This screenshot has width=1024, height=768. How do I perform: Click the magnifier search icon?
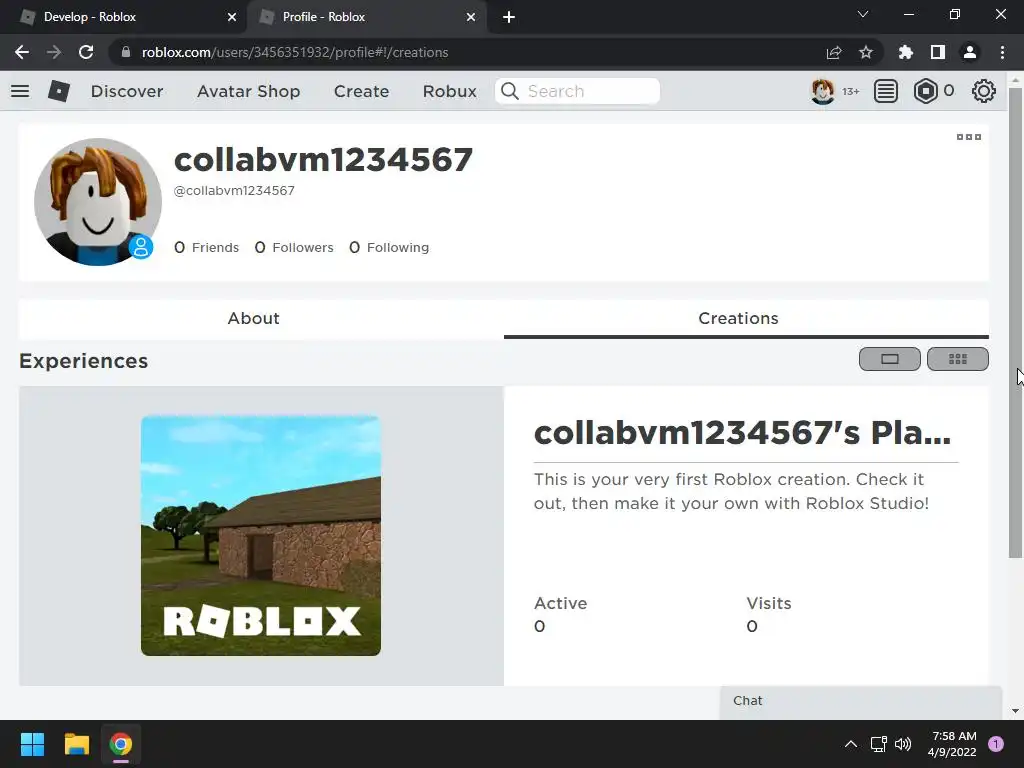coord(510,91)
